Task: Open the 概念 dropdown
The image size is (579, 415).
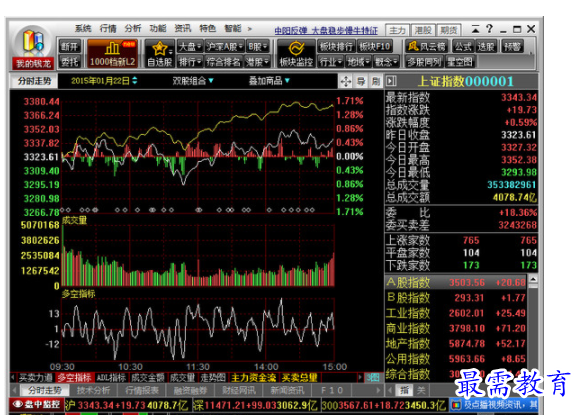Action: point(386,62)
